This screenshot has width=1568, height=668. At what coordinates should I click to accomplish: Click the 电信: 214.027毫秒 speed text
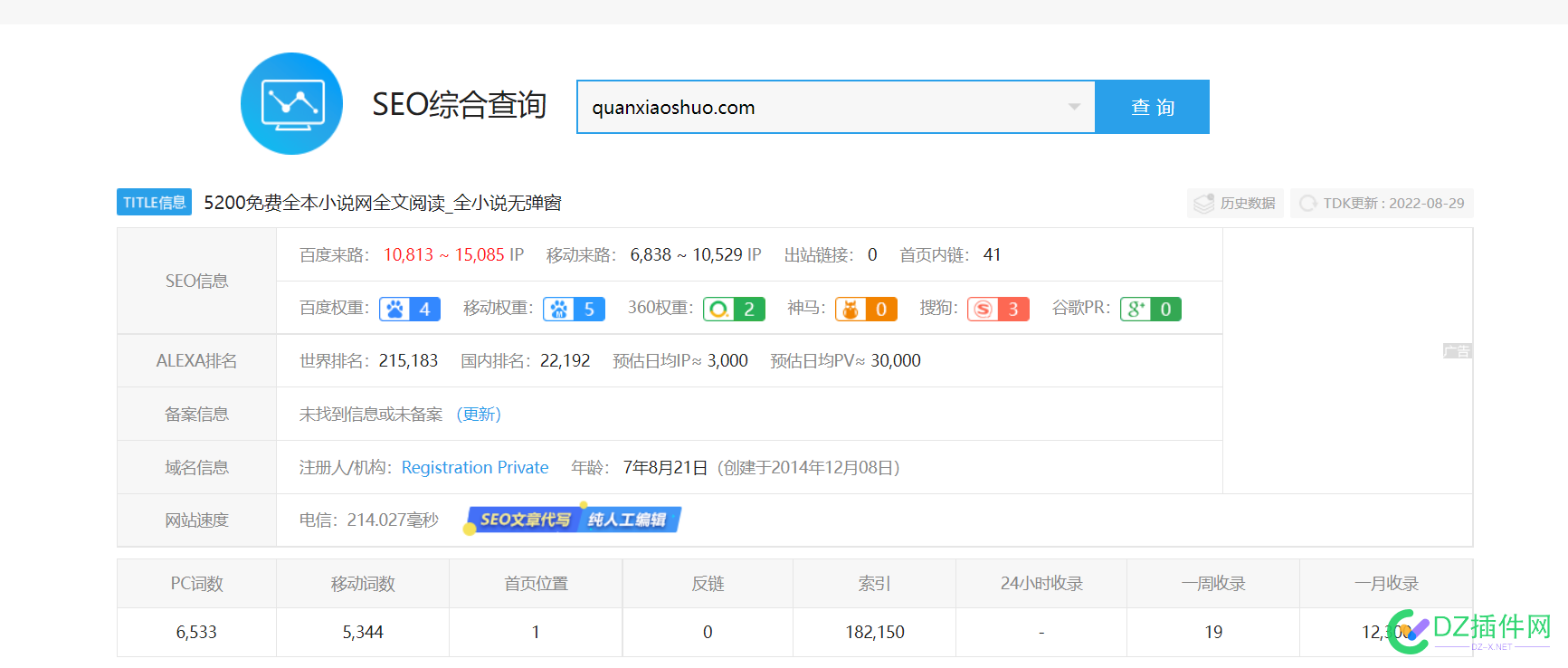click(x=369, y=520)
